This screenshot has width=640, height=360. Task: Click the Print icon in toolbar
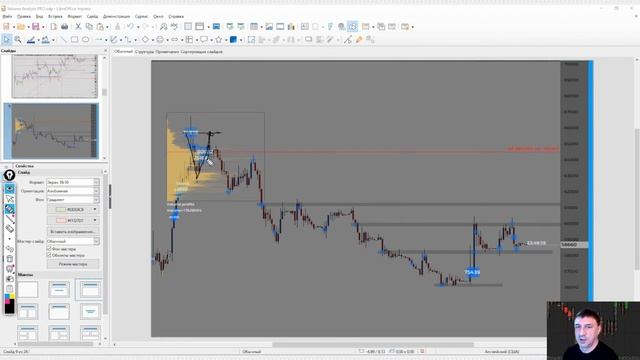(64, 27)
